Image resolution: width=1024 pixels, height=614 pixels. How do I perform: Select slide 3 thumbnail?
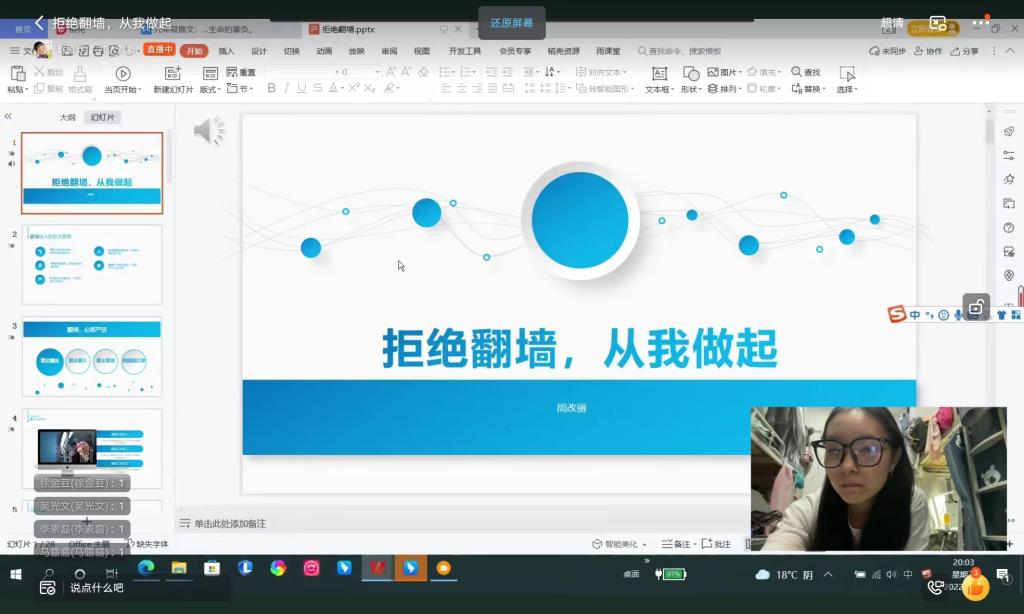pyautogui.click(x=92, y=357)
